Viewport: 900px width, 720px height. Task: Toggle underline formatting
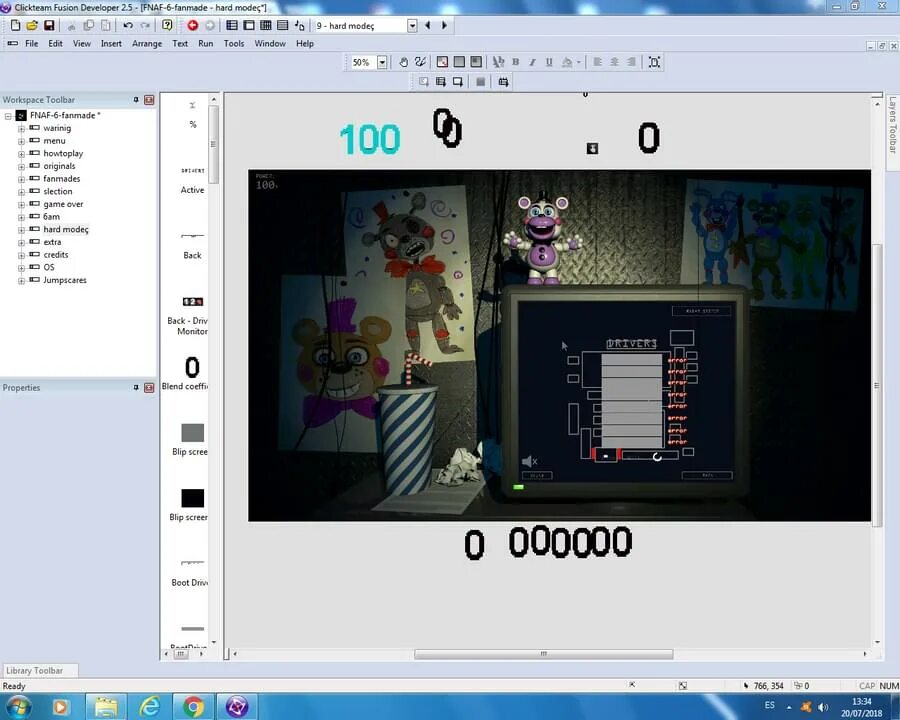point(549,62)
